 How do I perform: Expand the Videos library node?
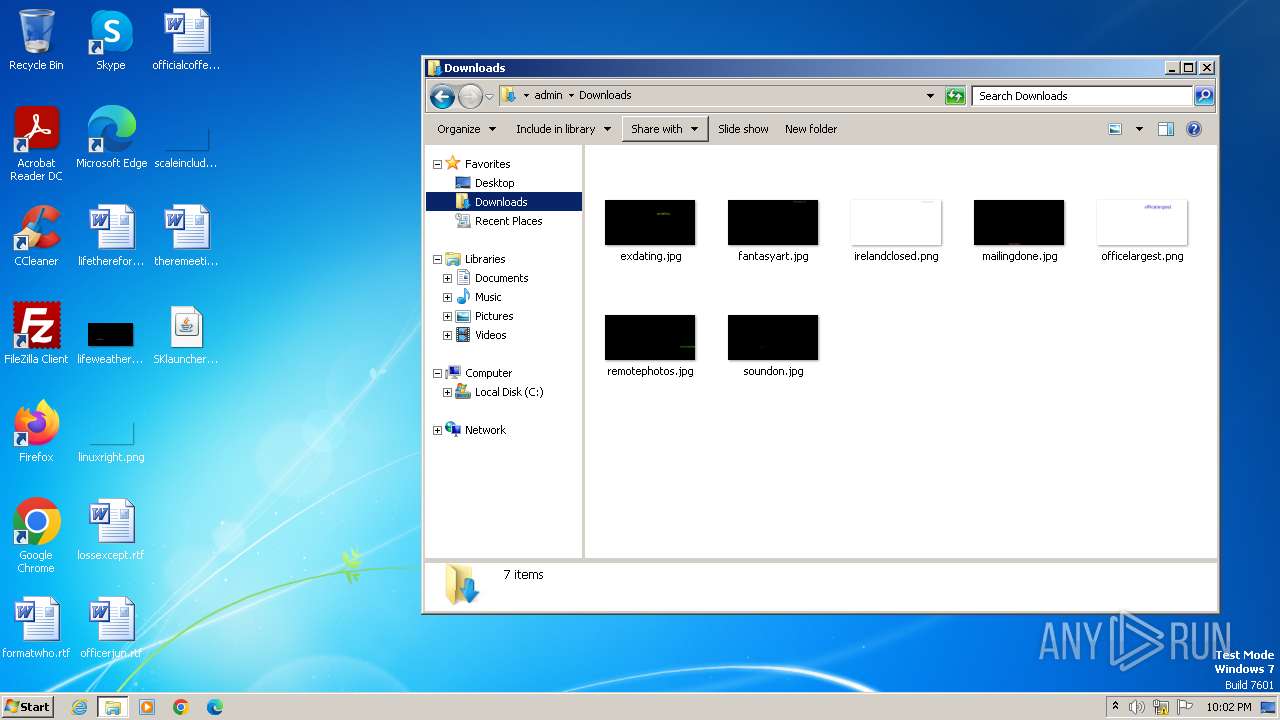click(447, 335)
